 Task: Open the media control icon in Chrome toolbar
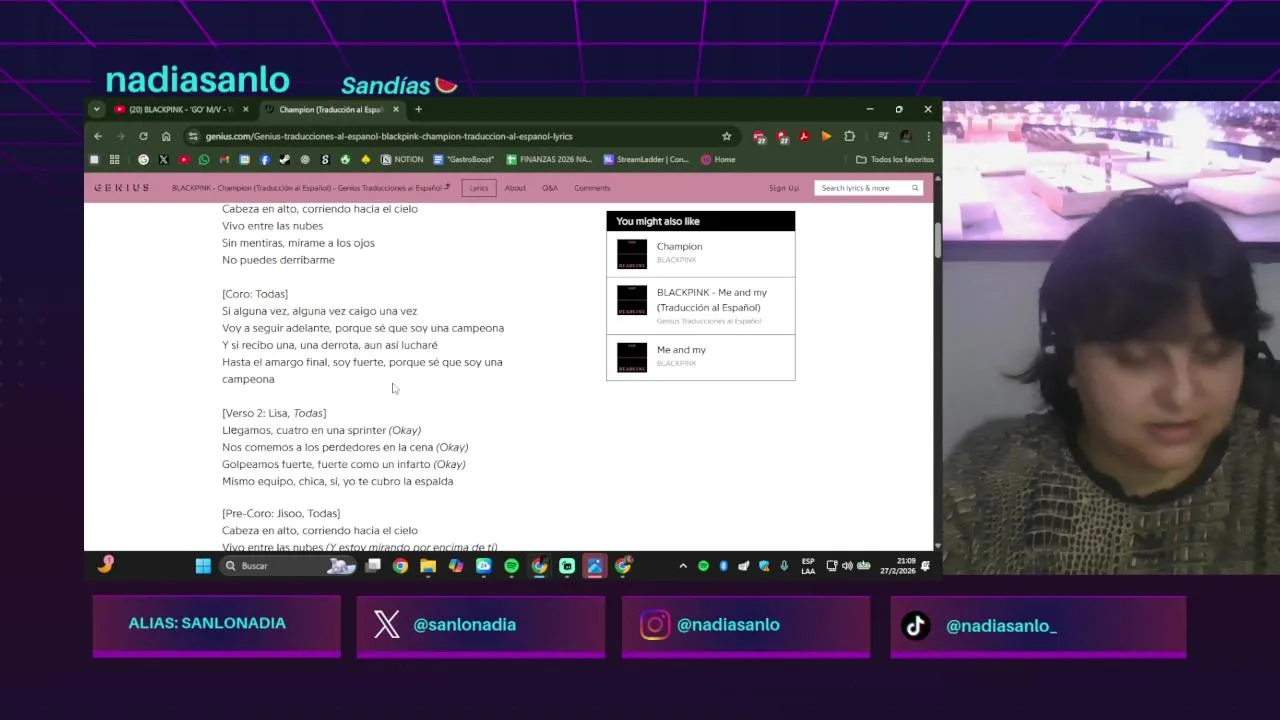883,136
